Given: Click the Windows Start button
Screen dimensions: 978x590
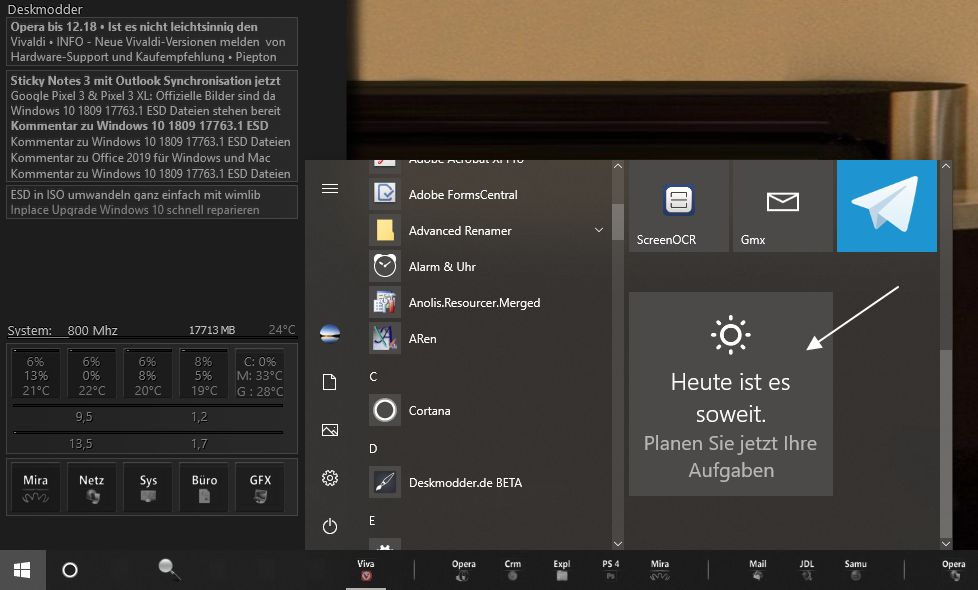Looking at the screenshot, I should 22,570.
